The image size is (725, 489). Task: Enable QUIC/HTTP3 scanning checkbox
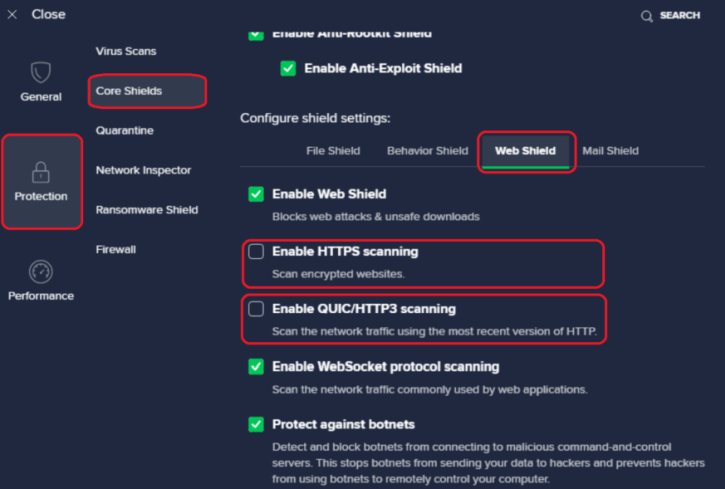point(256,309)
